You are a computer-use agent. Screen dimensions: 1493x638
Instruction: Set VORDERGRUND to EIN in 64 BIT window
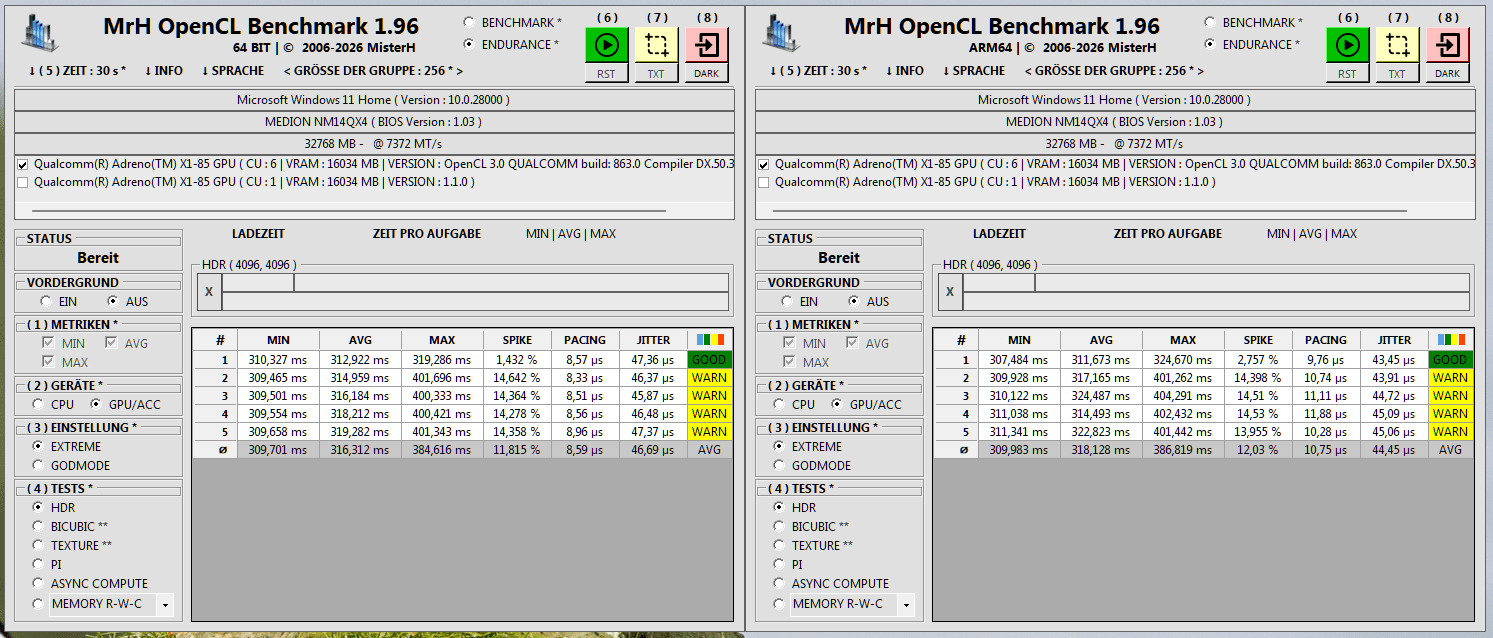point(46,301)
